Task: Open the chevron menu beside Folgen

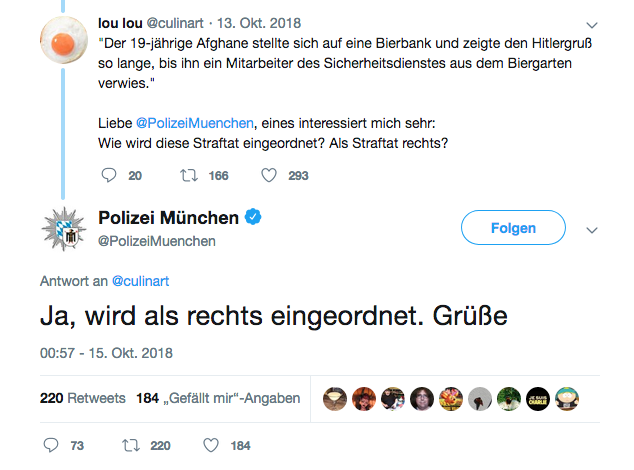Action: point(591,229)
